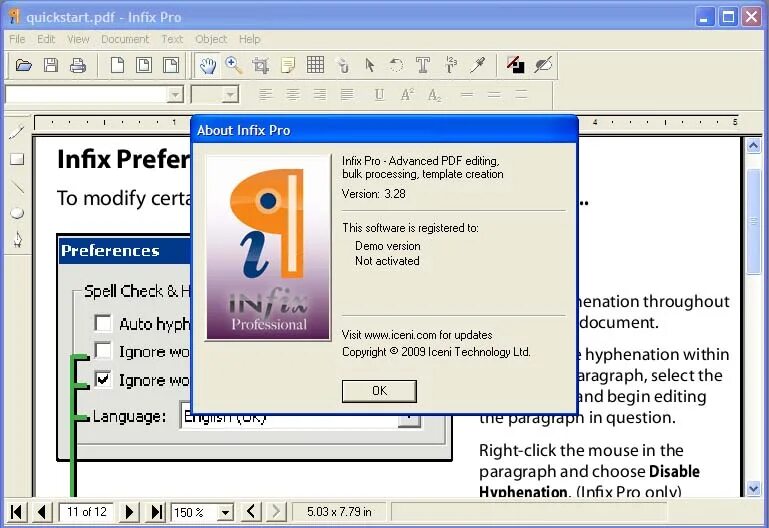Click the 'Copyright © 2009 Iceni Technology Ltd.' text
769x528 pixels.
point(436,352)
